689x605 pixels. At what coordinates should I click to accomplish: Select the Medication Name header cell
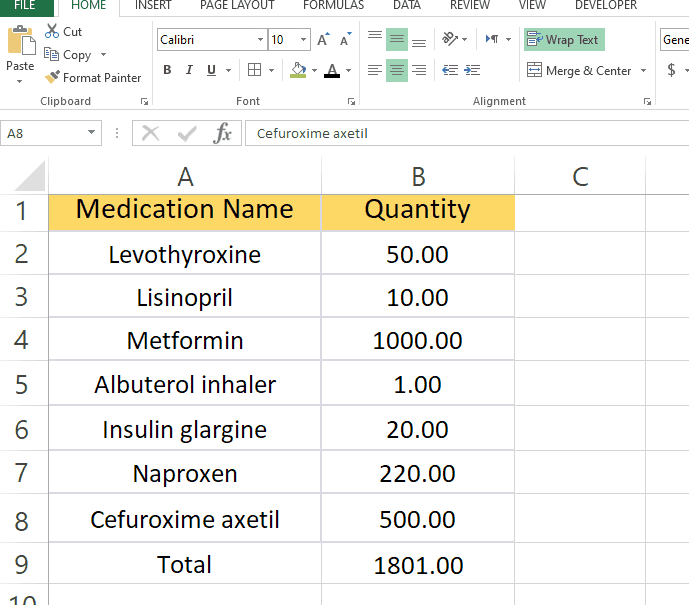[x=185, y=212]
